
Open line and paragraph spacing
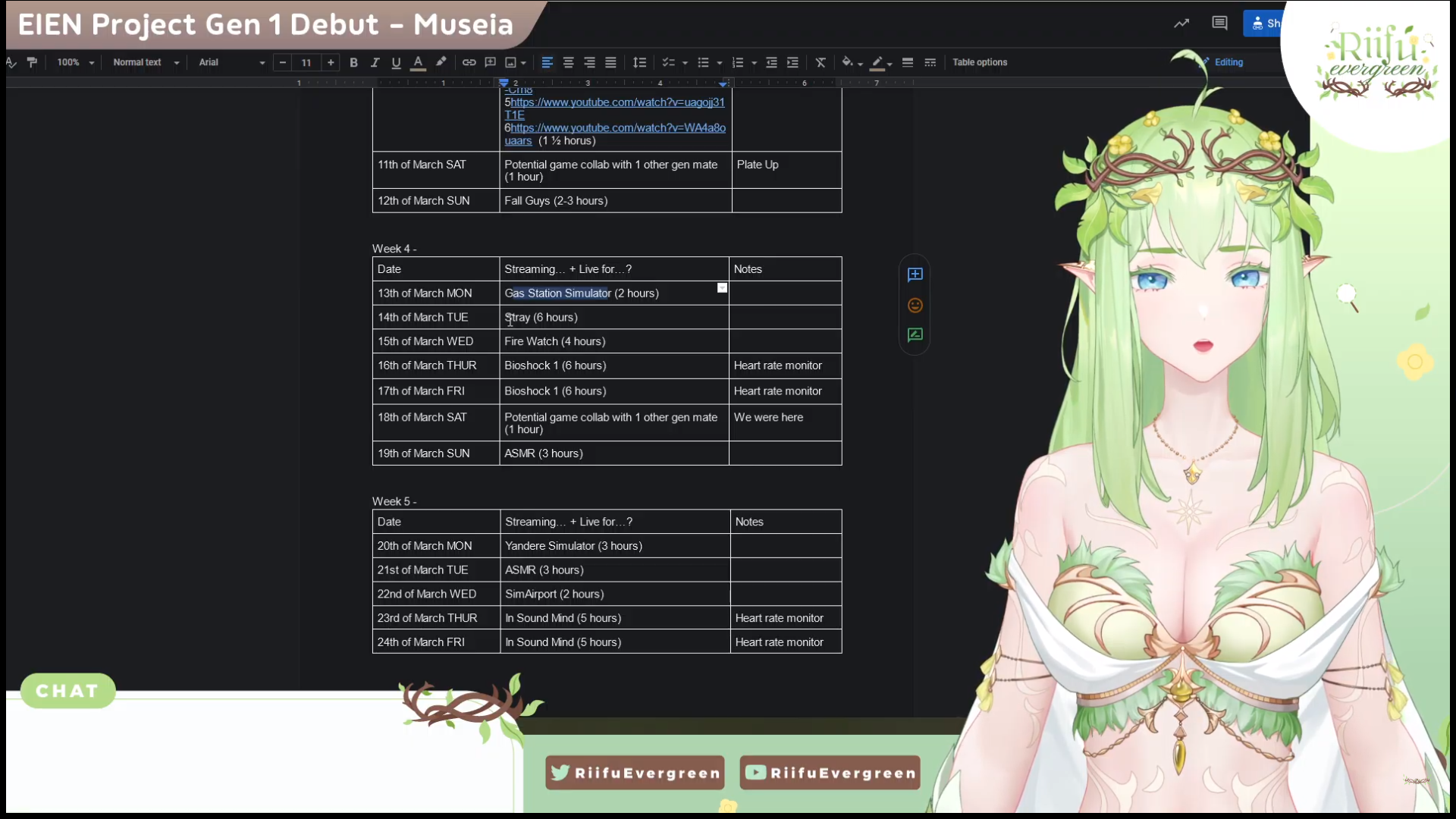(639, 62)
